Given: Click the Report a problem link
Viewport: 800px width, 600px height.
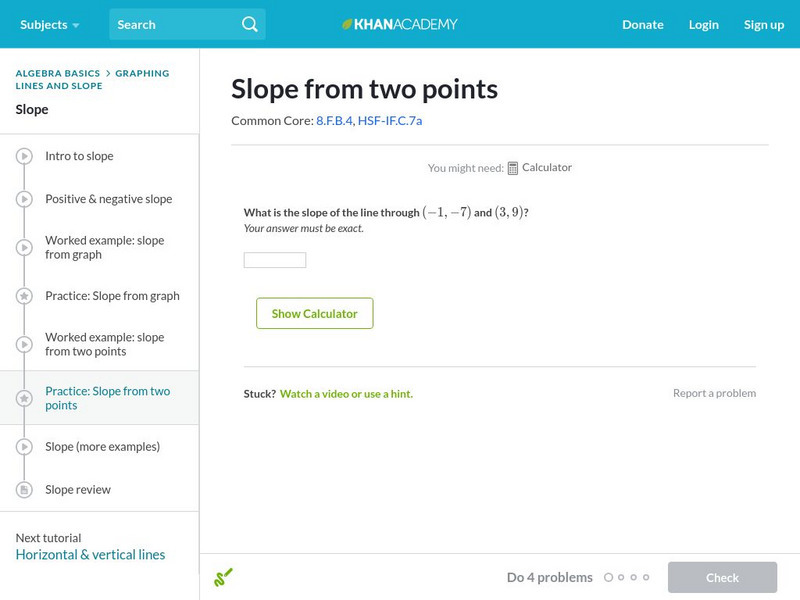Looking at the screenshot, I should point(714,393).
